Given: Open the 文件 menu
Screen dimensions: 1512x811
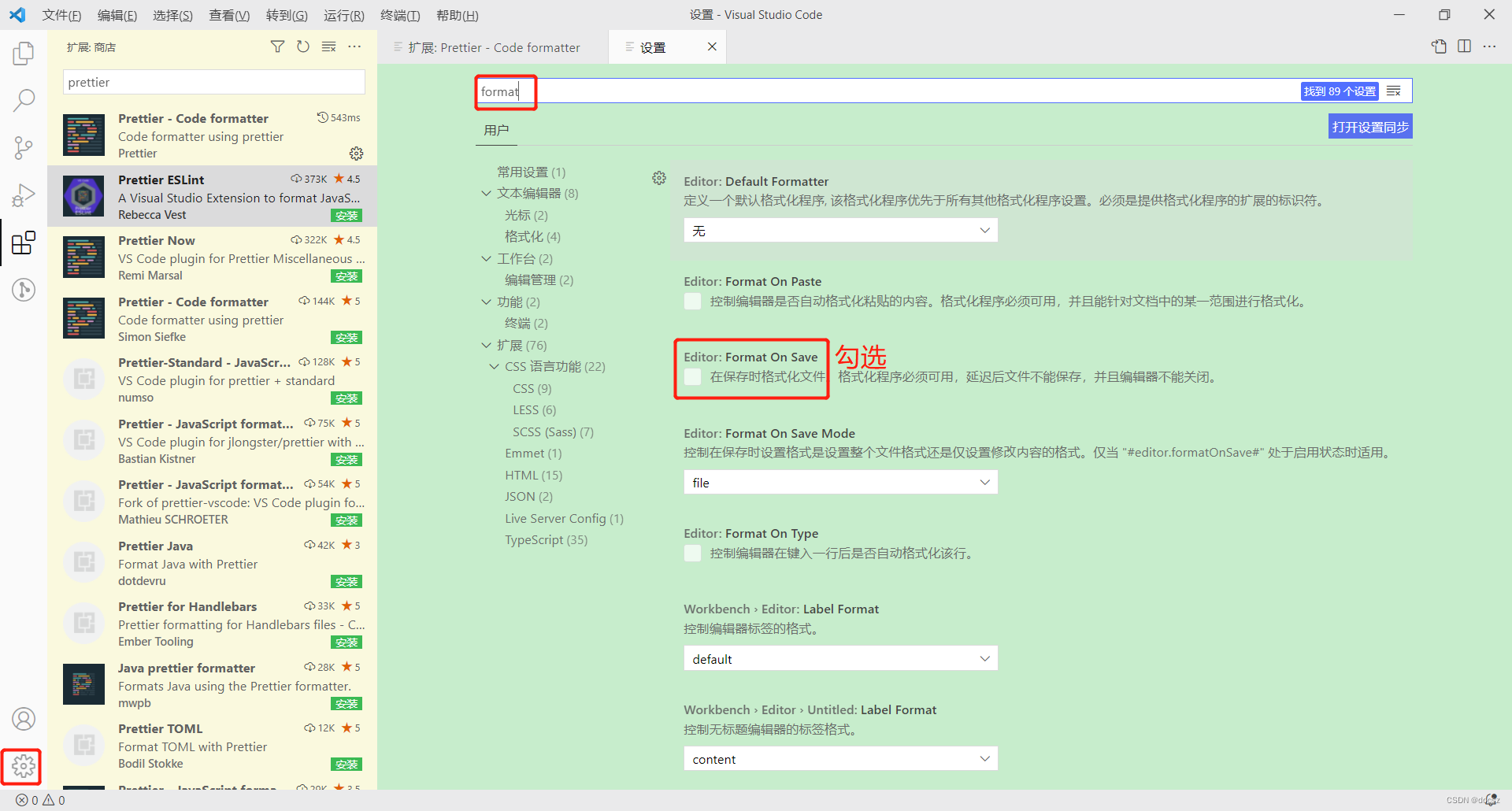Looking at the screenshot, I should pyautogui.click(x=61, y=15).
